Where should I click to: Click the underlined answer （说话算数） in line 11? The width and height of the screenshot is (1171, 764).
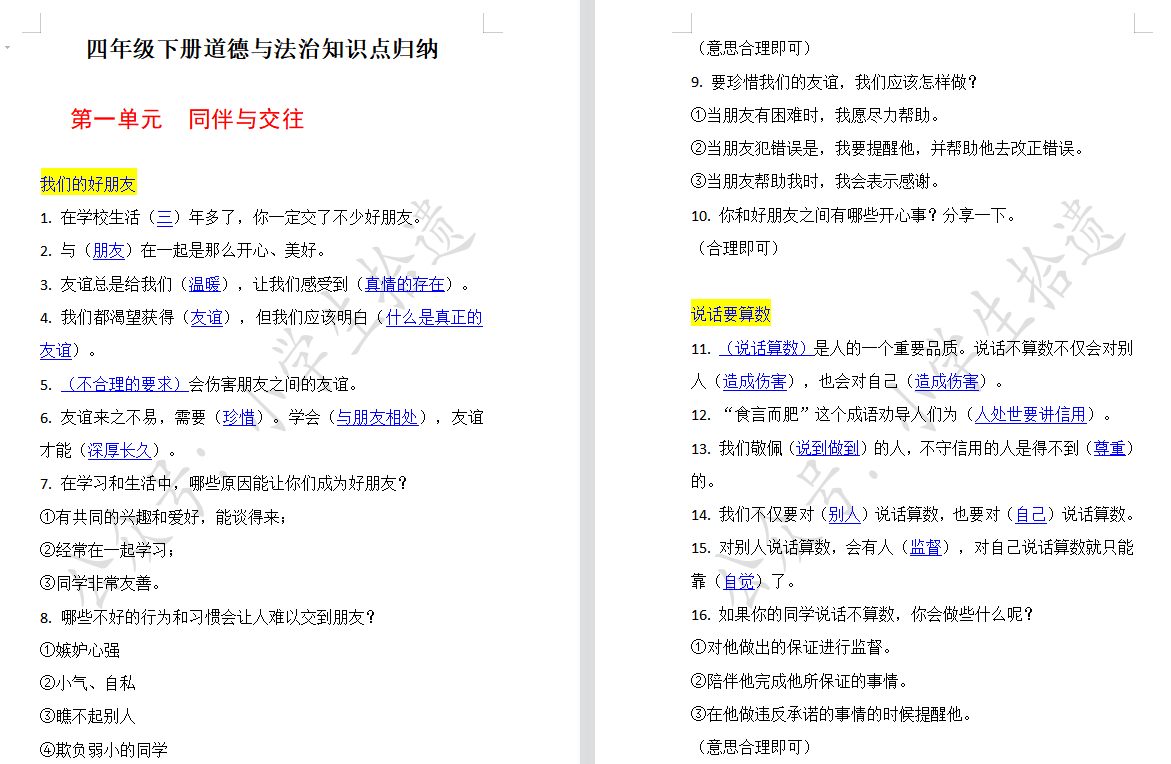(765, 348)
